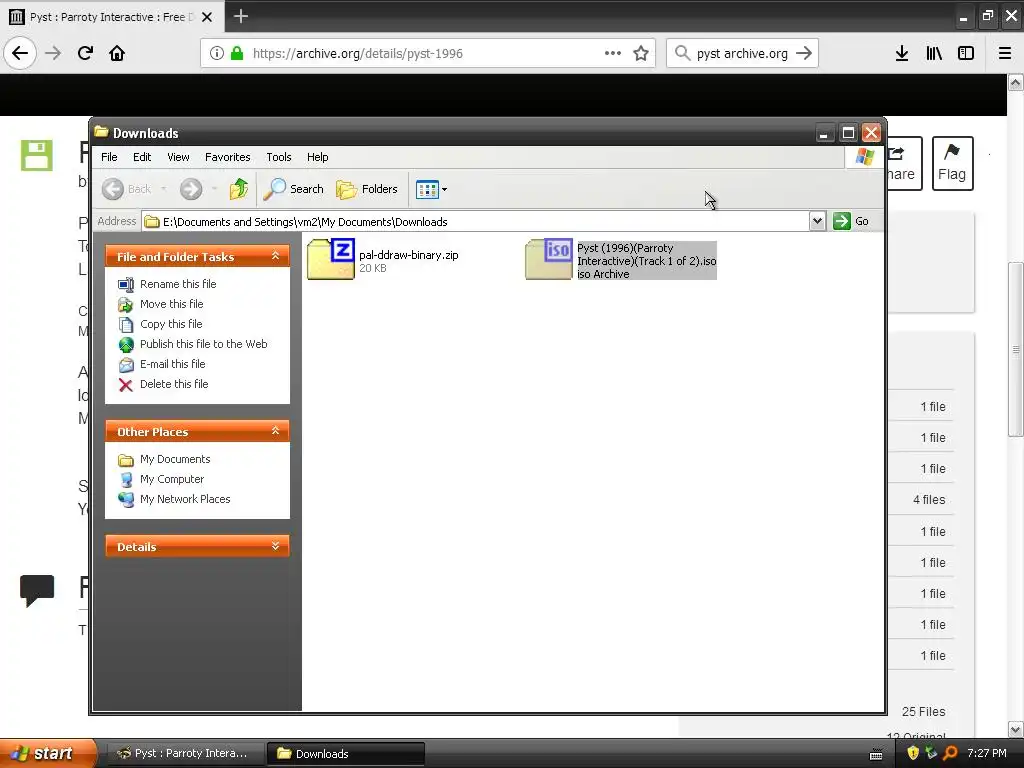
Task: Go to My Network Places
Action: pos(185,499)
